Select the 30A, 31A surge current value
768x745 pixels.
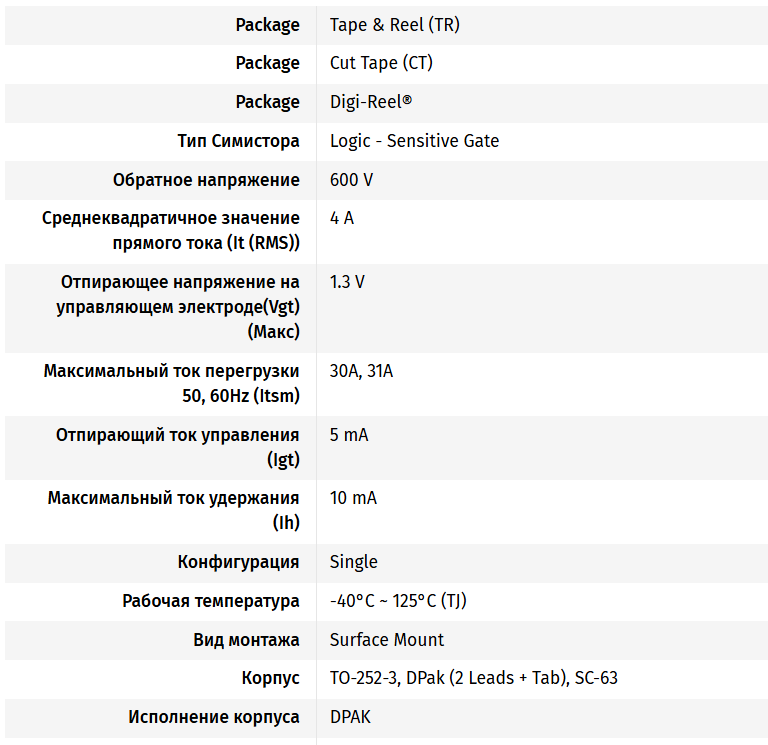tap(361, 371)
